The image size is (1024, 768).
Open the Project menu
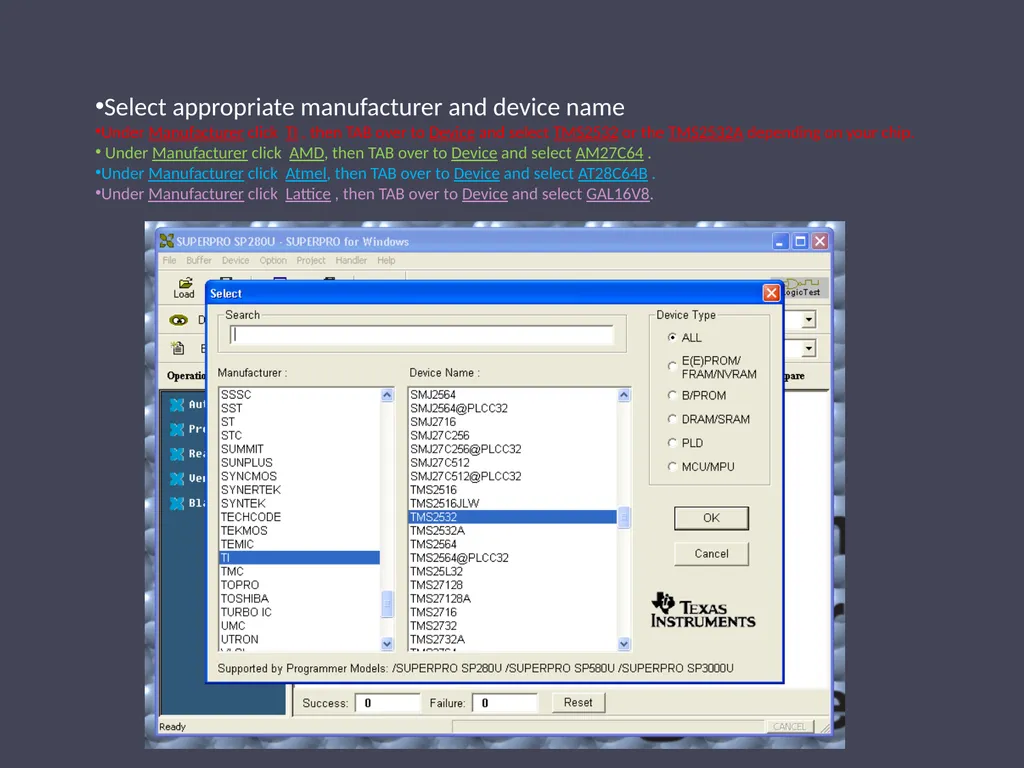coord(311,260)
